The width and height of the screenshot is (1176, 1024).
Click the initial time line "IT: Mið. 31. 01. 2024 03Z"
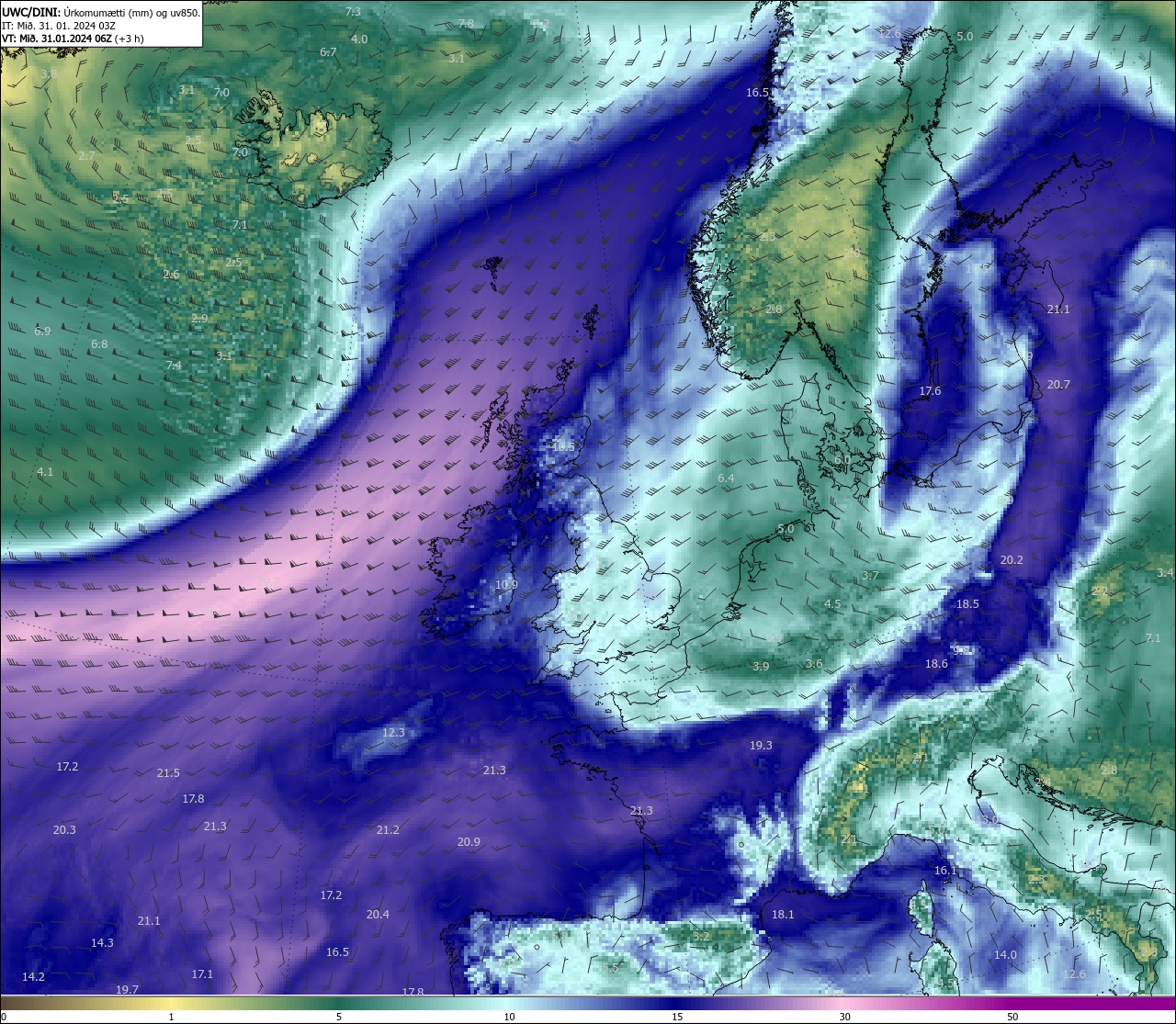click(59, 26)
